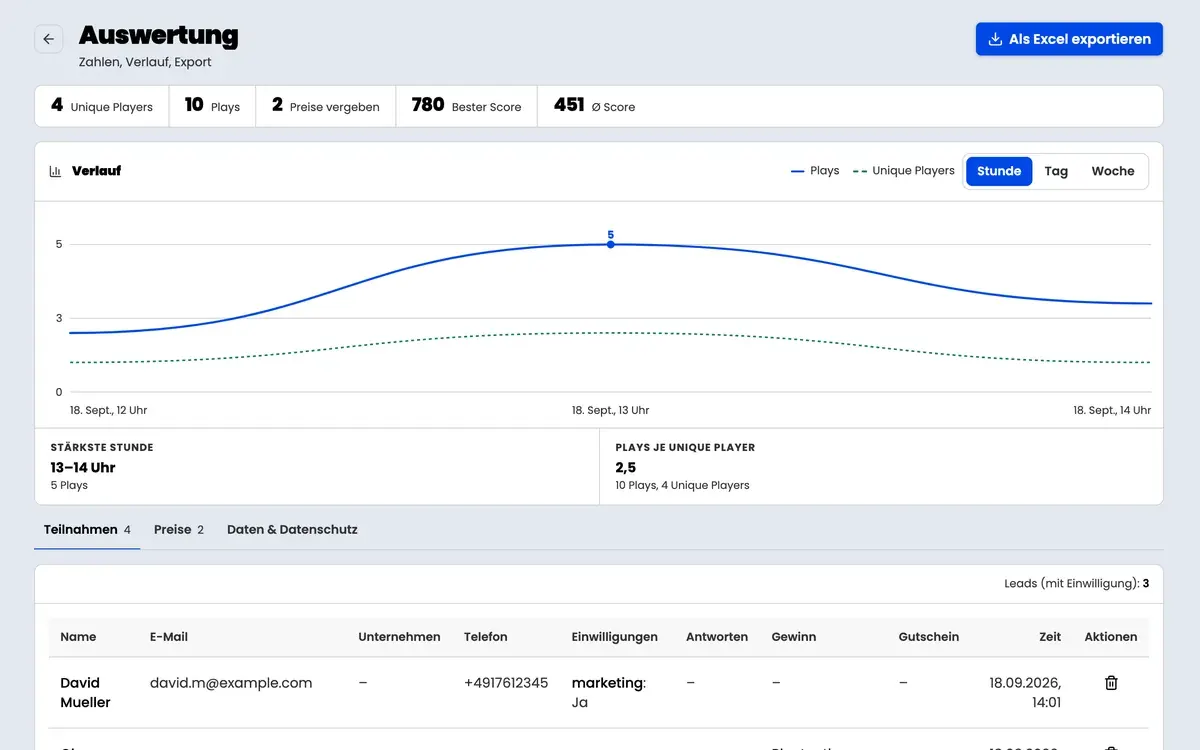
Task: Go back using the arrow button
Action: coord(49,39)
